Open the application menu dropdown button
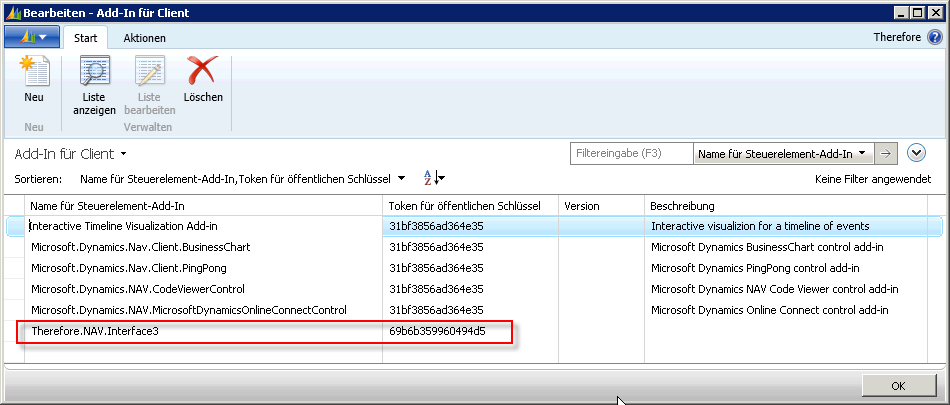The image size is (950, 405). click(x=32, y=37)
